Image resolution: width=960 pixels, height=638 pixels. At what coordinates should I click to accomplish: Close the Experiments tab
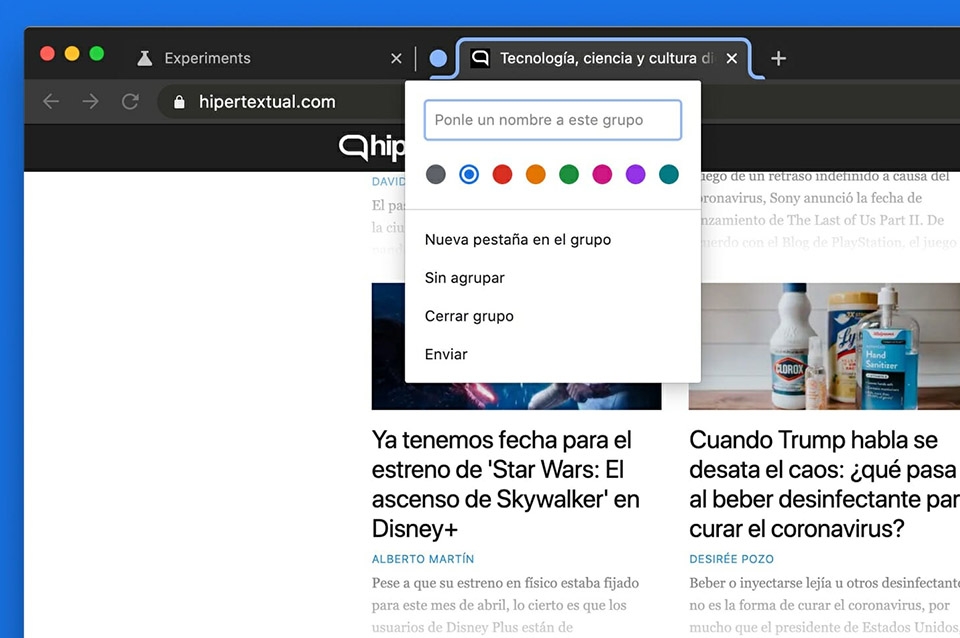pyautogui.click(x=396, y=59)
